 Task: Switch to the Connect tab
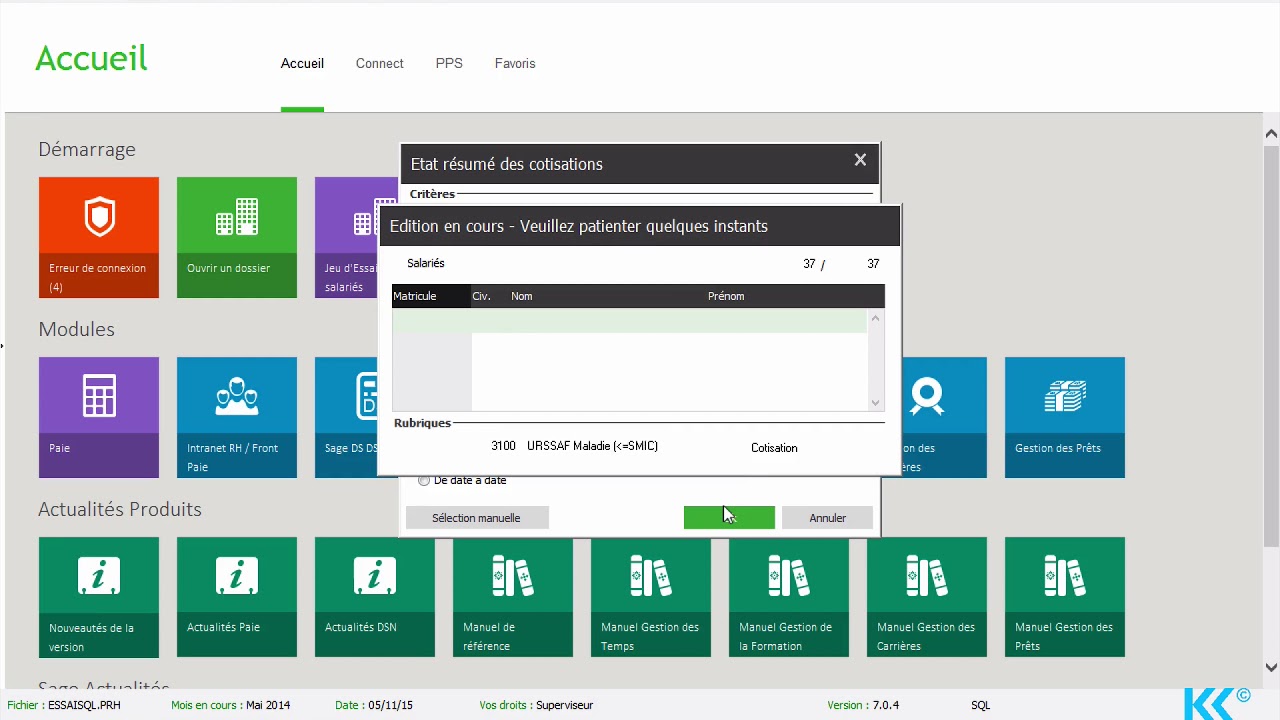pyautogui.click(x=379, y=63)
